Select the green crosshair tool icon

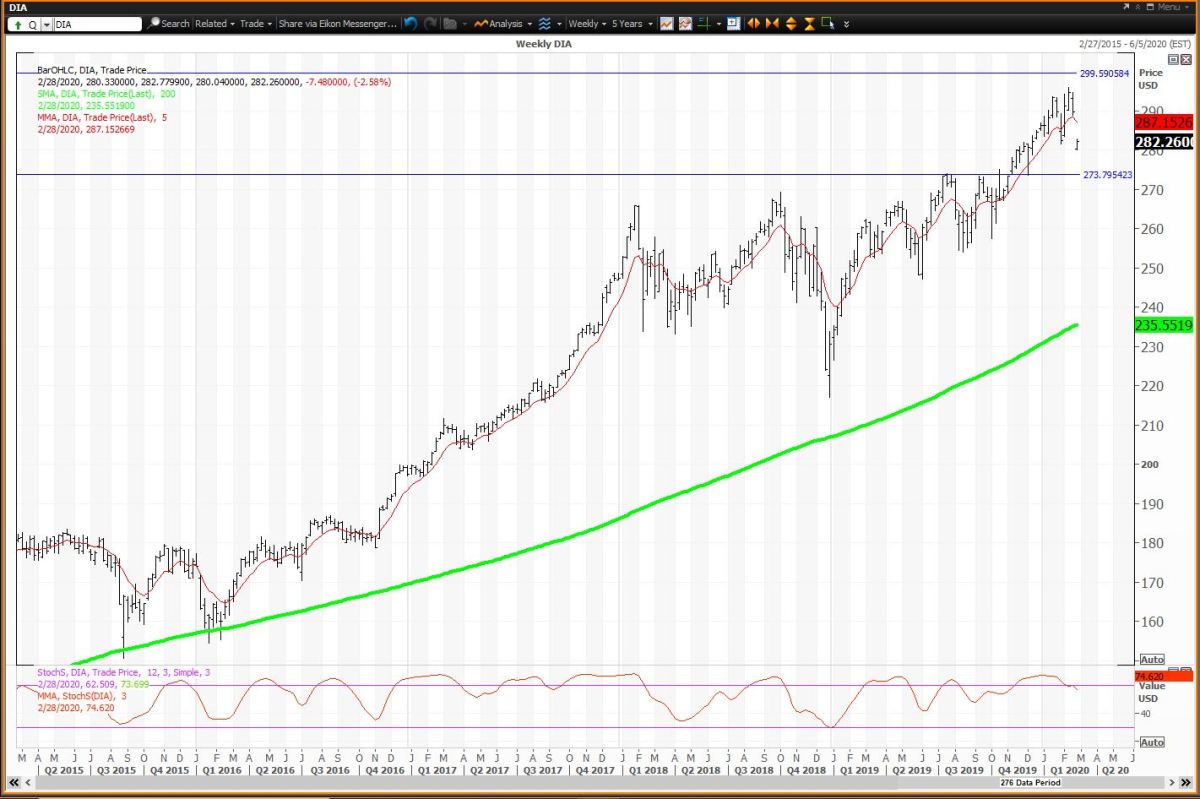coord(704,23)
